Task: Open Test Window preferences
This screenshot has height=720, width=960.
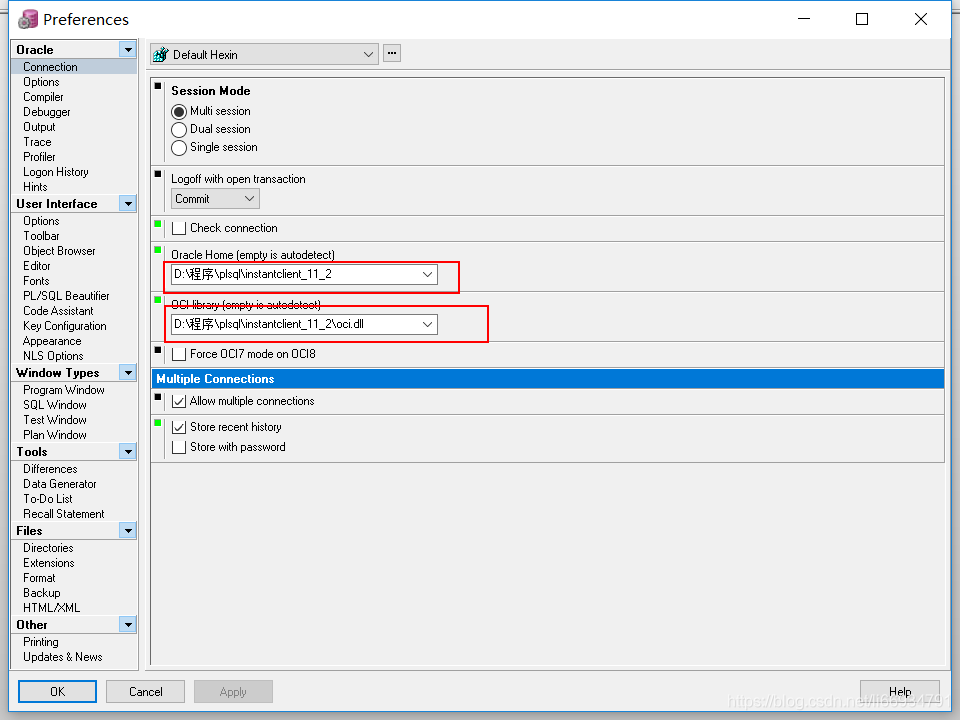Action: coord(54,420)
